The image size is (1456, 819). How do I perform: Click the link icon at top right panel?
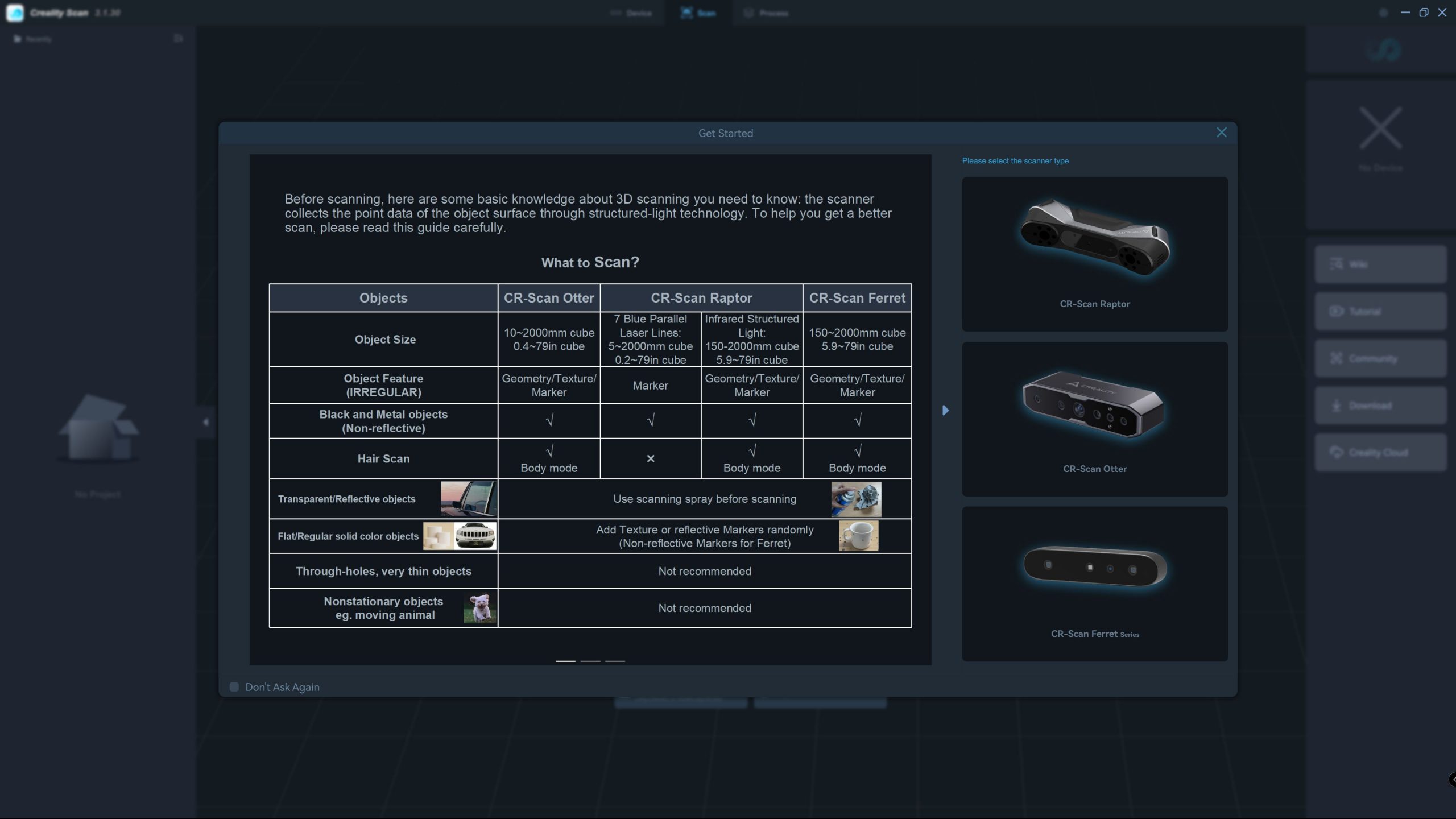(x=1383, y=50)
